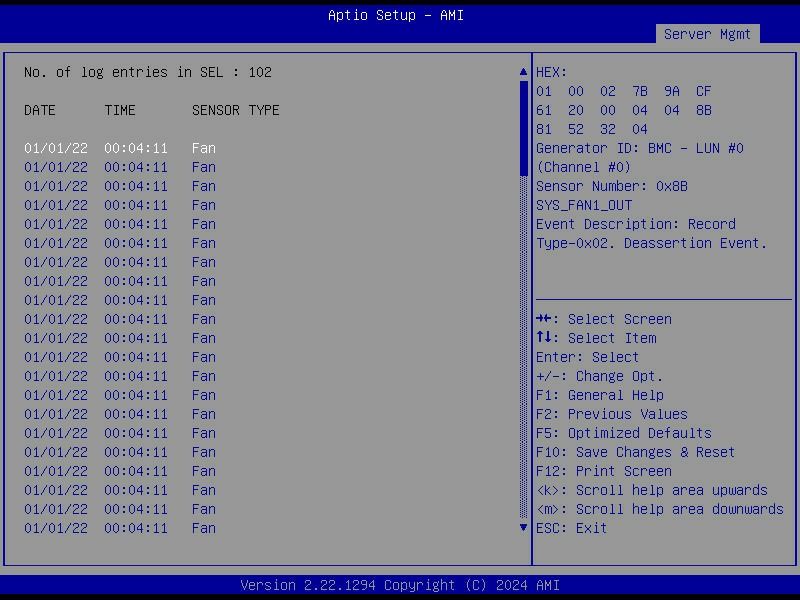Click the 'ESC: Exit' help line
The width and height of the screenshot is (800, 600).
tap(571, 528)
